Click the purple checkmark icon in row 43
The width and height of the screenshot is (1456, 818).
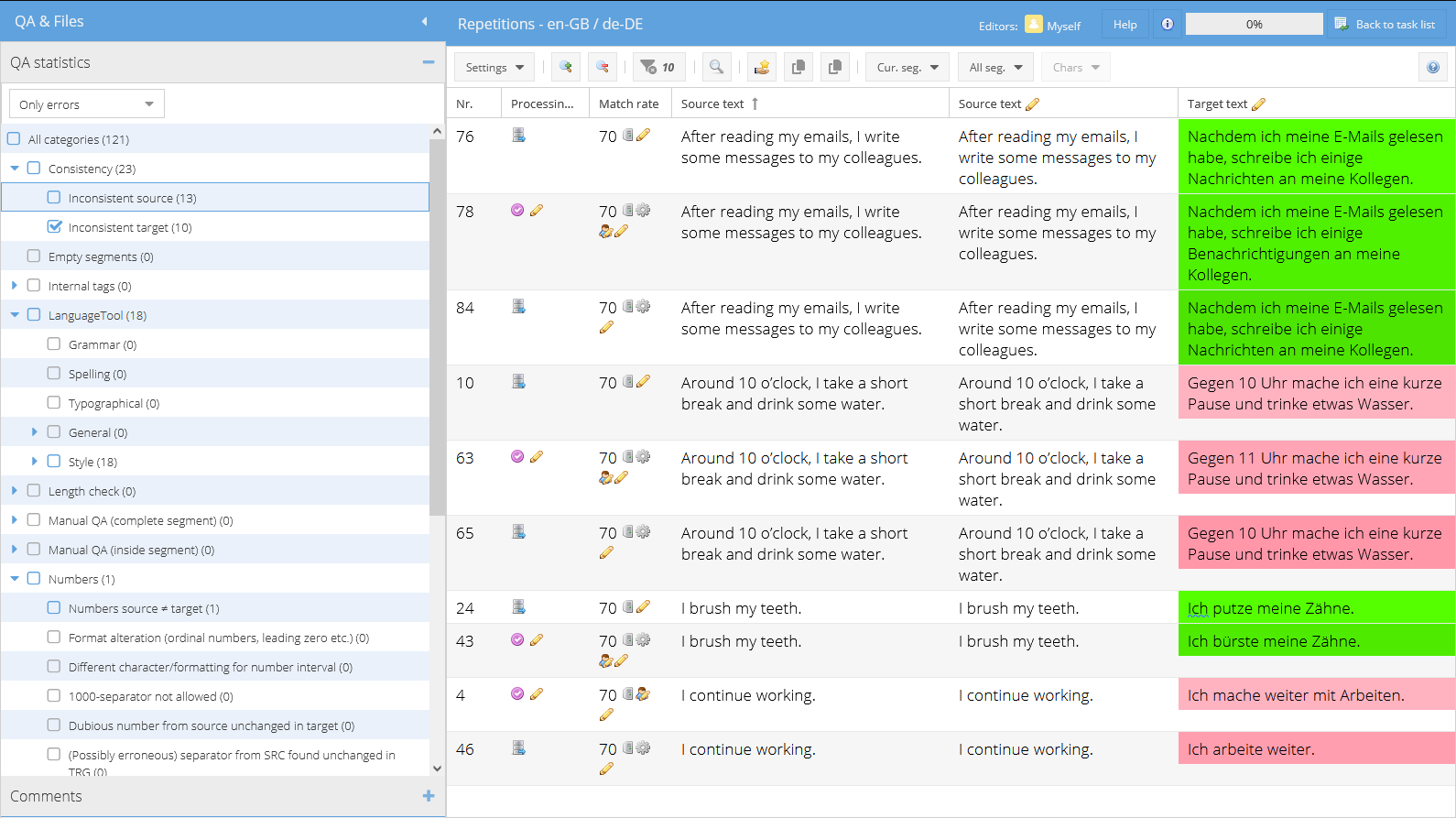pyautogui.click(x=517, y=639)
